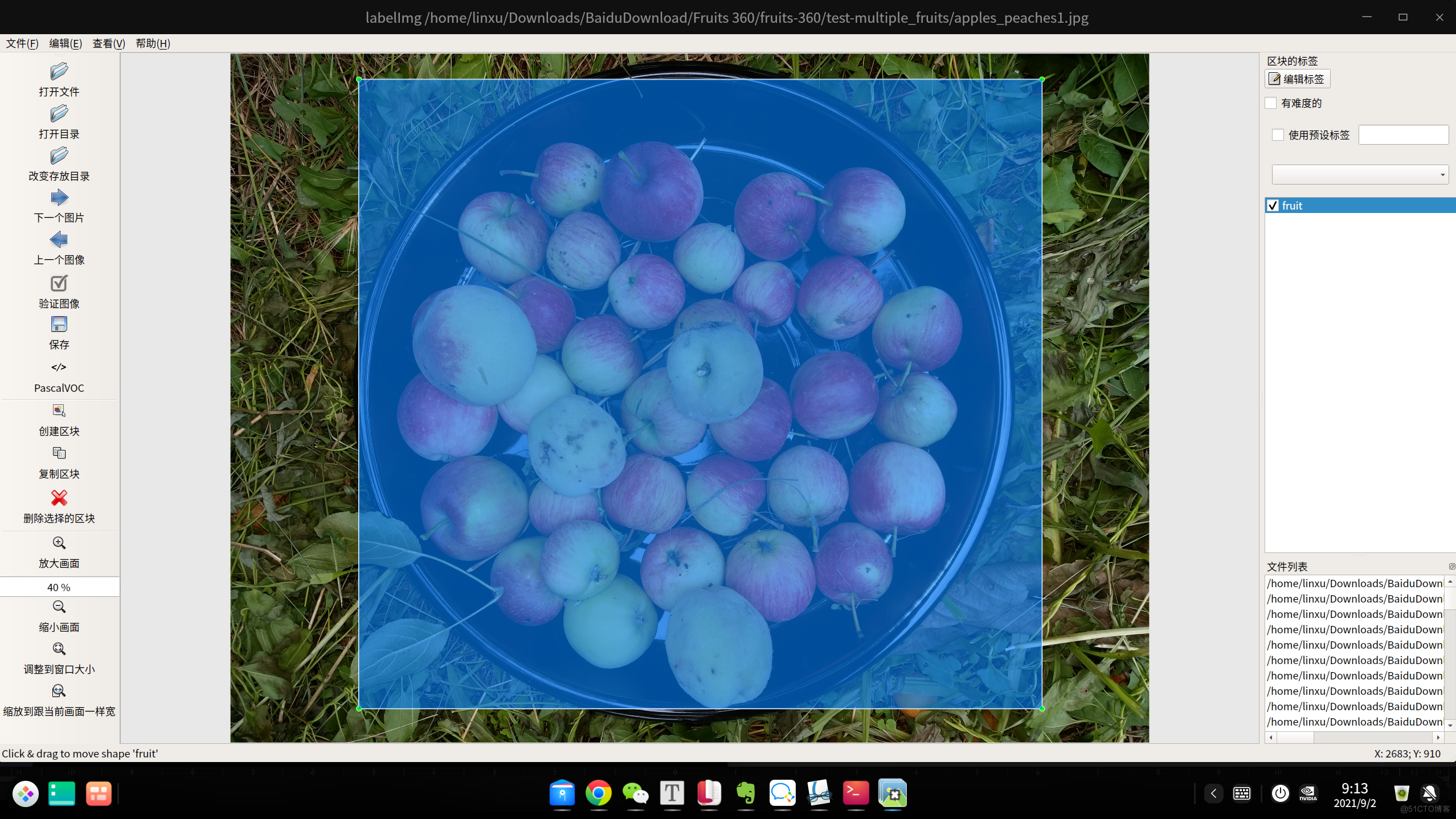Select the fruit entry in label list
This screenshot has width=1456, height=819.
[x=1360, y=206]
